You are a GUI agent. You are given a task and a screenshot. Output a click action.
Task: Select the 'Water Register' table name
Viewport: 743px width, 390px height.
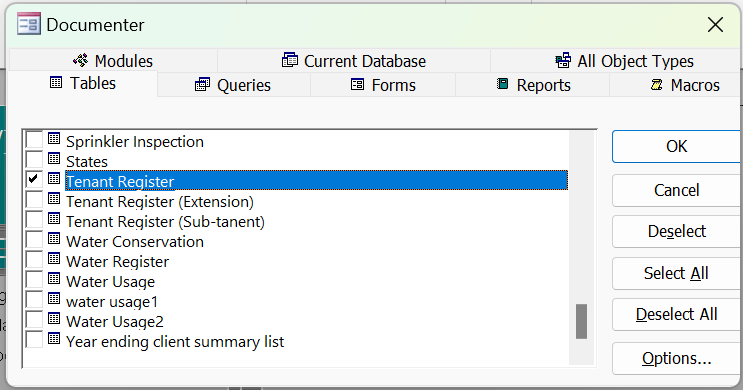click(118, 262)
